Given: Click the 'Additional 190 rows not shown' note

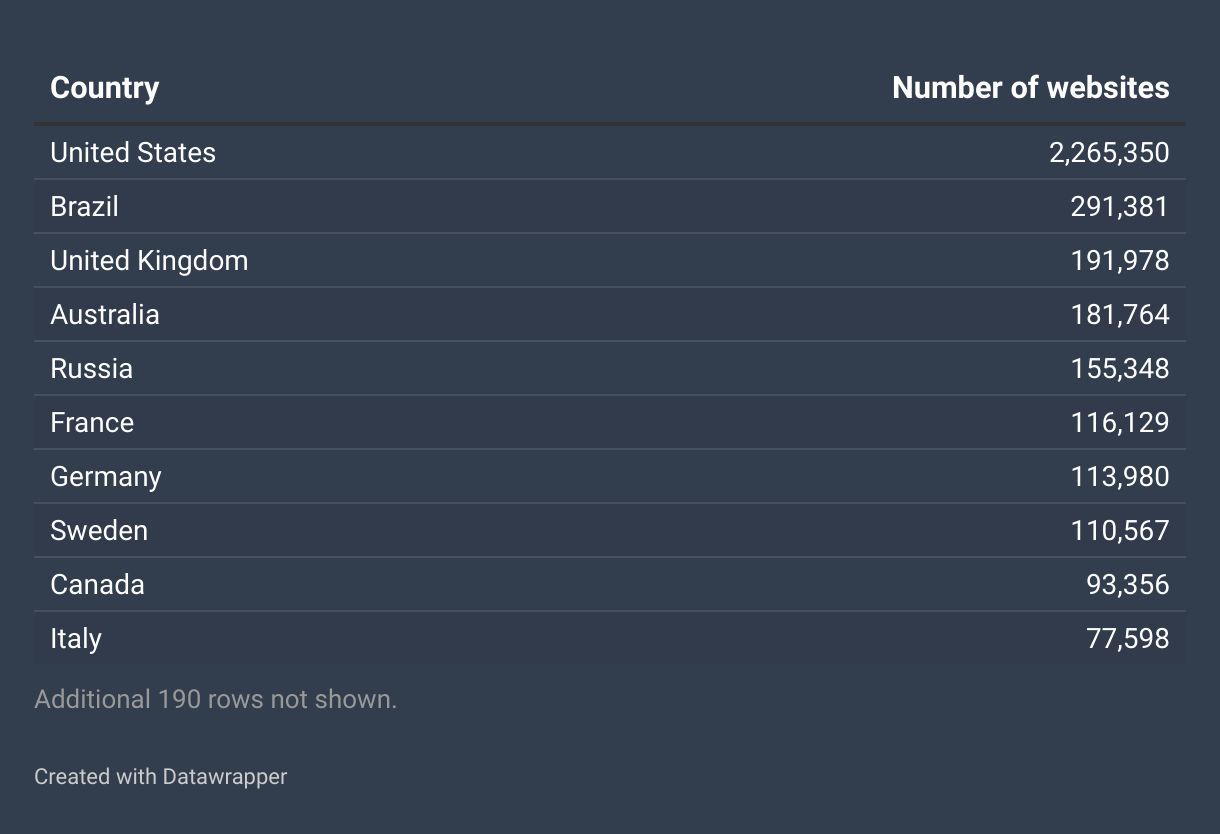Looking at the screenshot, I should 215,699.
